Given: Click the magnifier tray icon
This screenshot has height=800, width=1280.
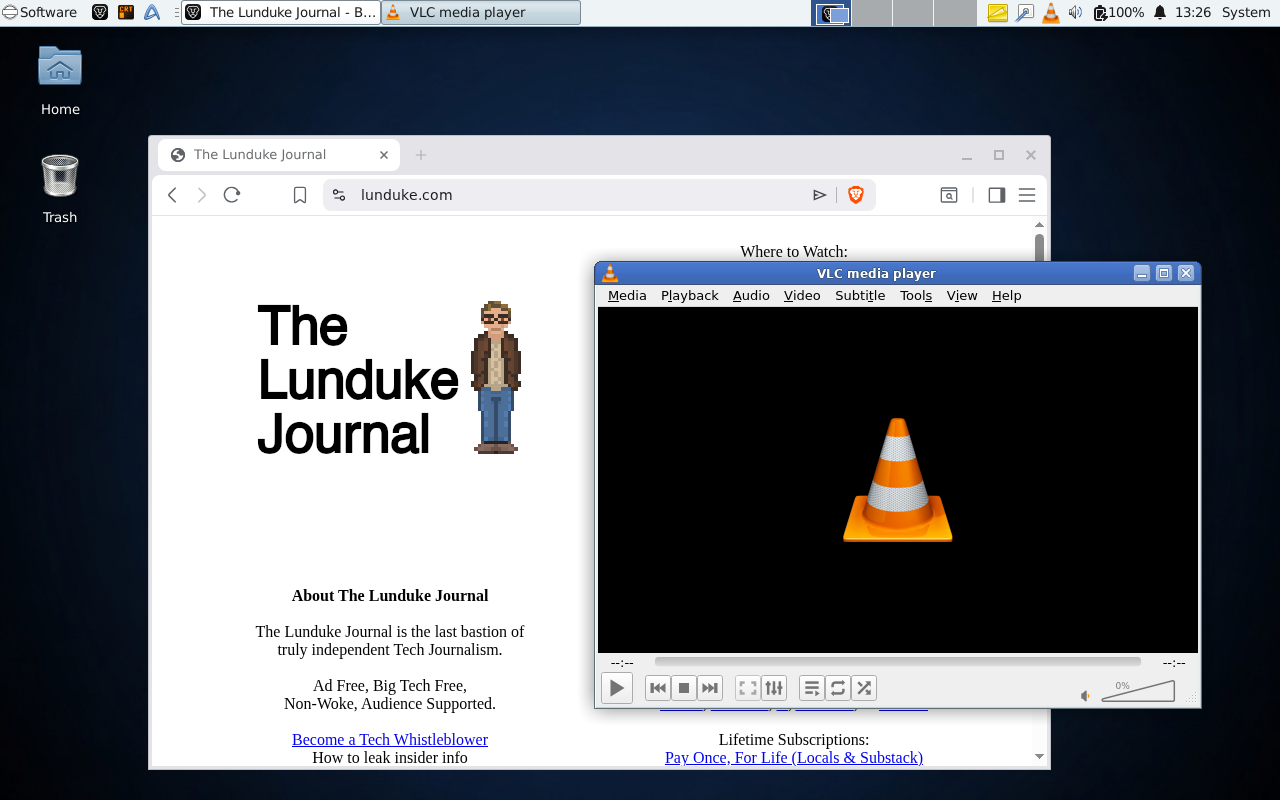Looking at the screenshot, I should tap(1024, 13).
